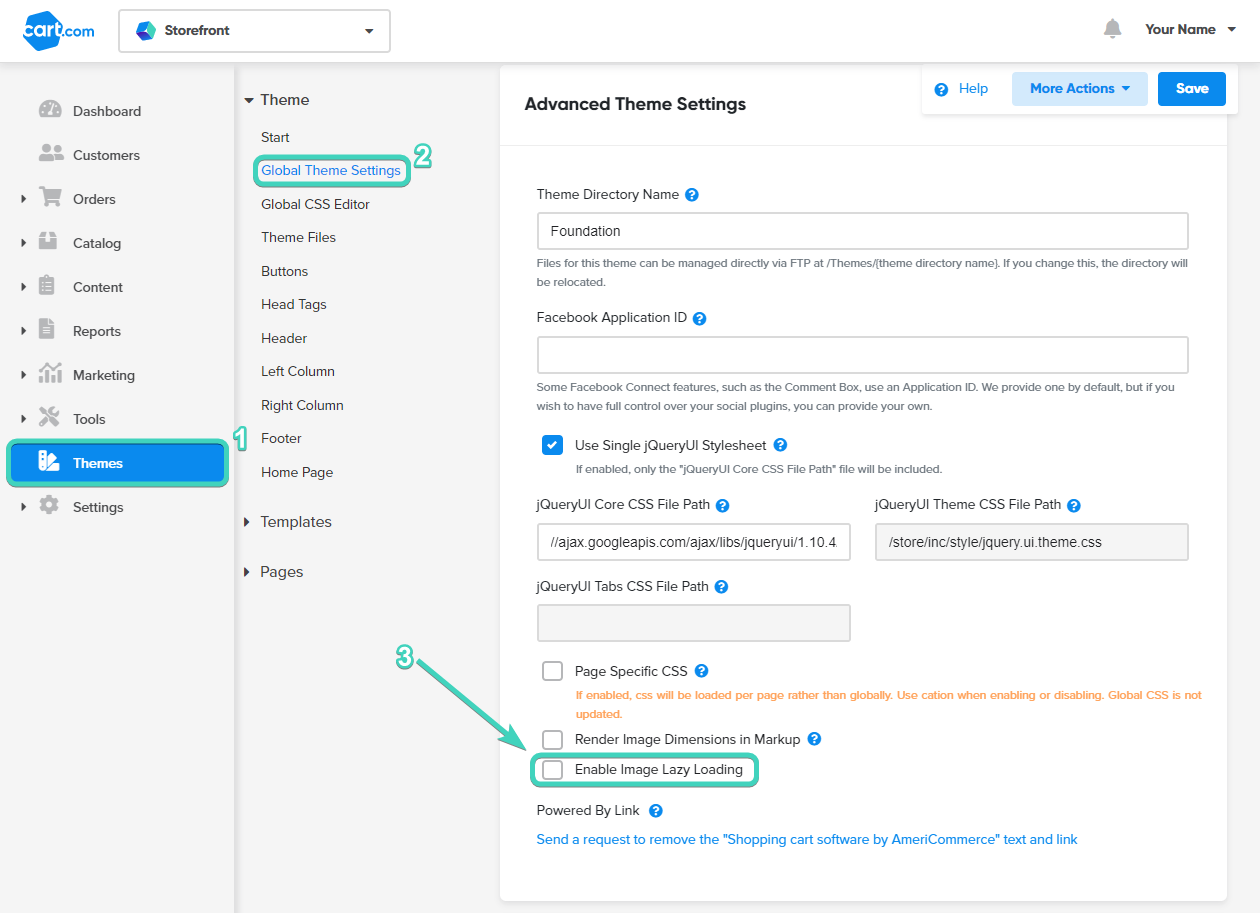The image size is (1260, 913).
Task: Open the More Actions dropdown
Action: coord(1080,89)
